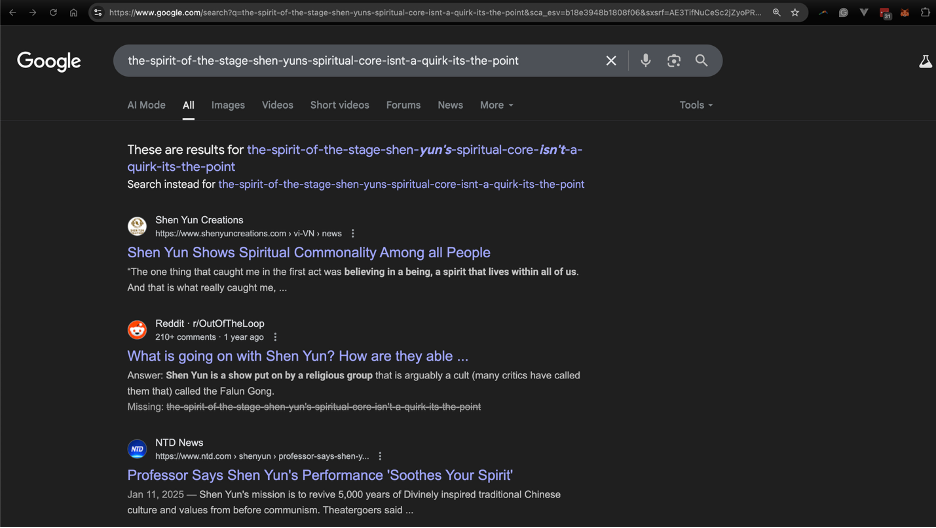Image resolution: width=936 pixels, height=528 pixels.
Task: Switch to News tab
Action: (x=450, y=105)
